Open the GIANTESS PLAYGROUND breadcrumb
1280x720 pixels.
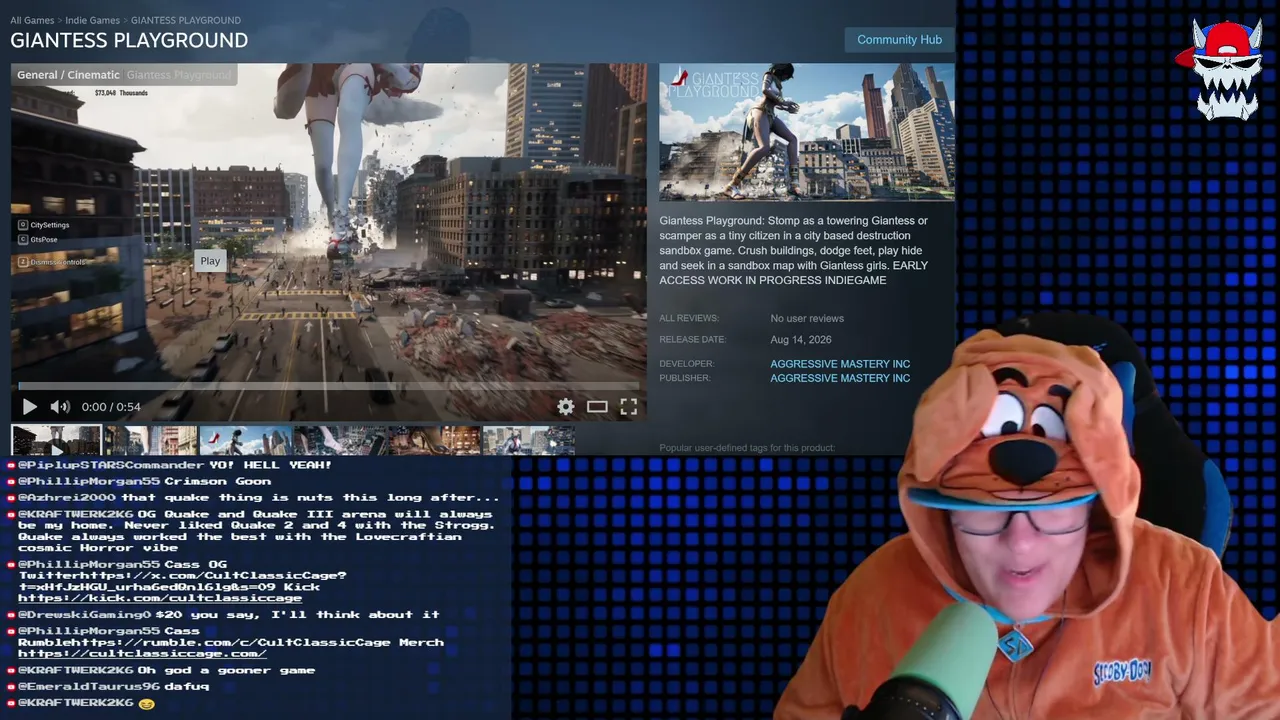pyautogui.click(x=186, y=20)
